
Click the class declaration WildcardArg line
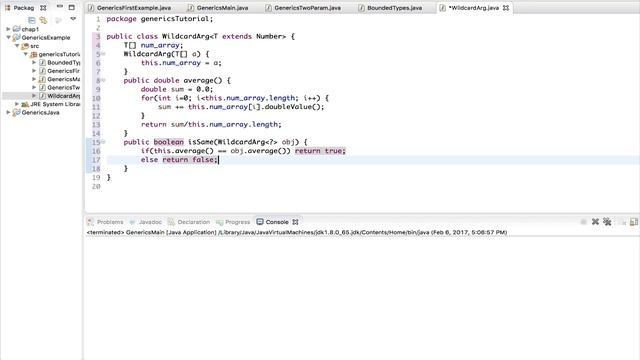tap(200, 36)
